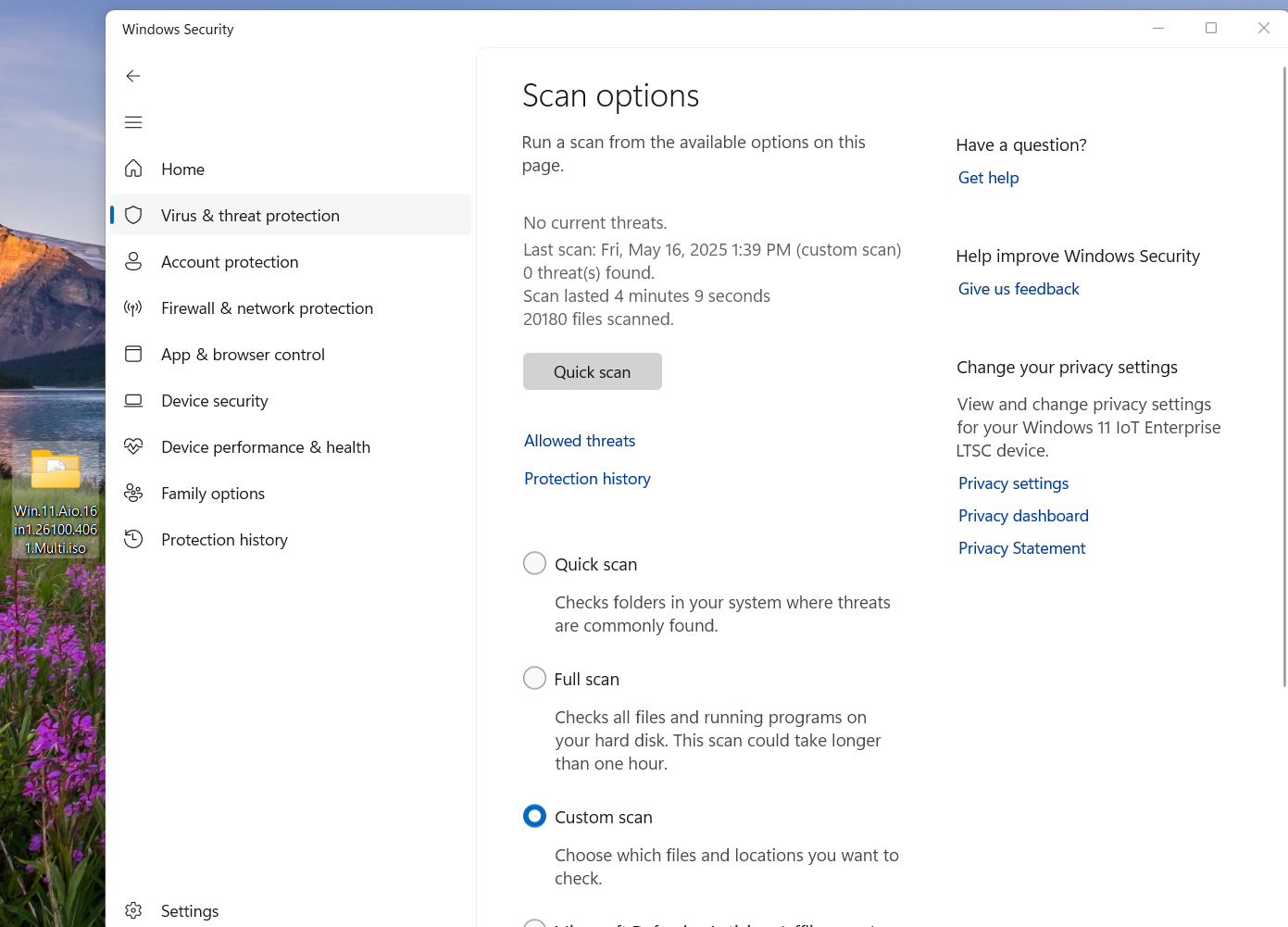Open the Allowed threats link
This screenshot has width=1288, height=927.
click(580, 441)
